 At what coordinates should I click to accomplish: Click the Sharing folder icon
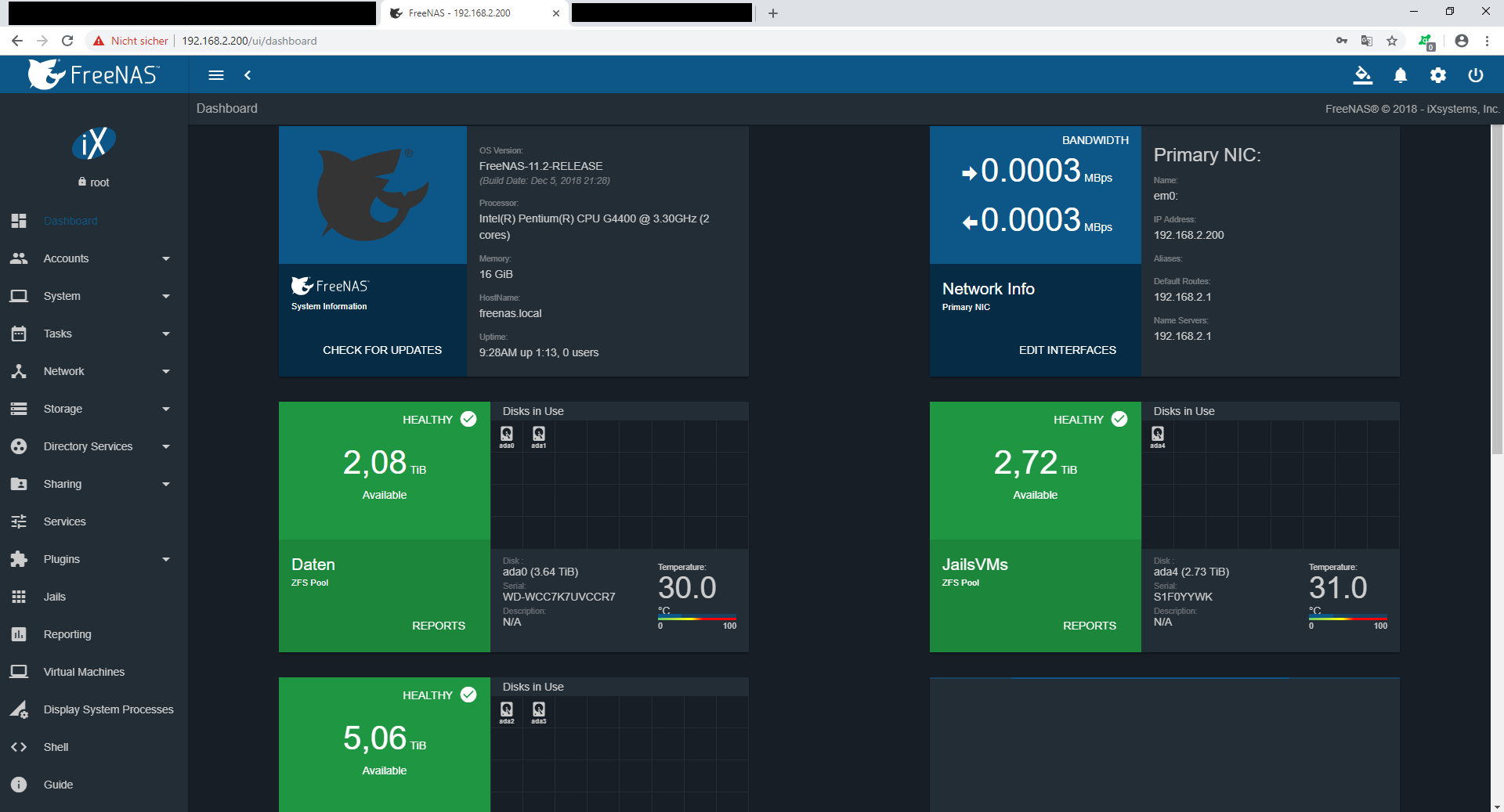pos(19,484)
